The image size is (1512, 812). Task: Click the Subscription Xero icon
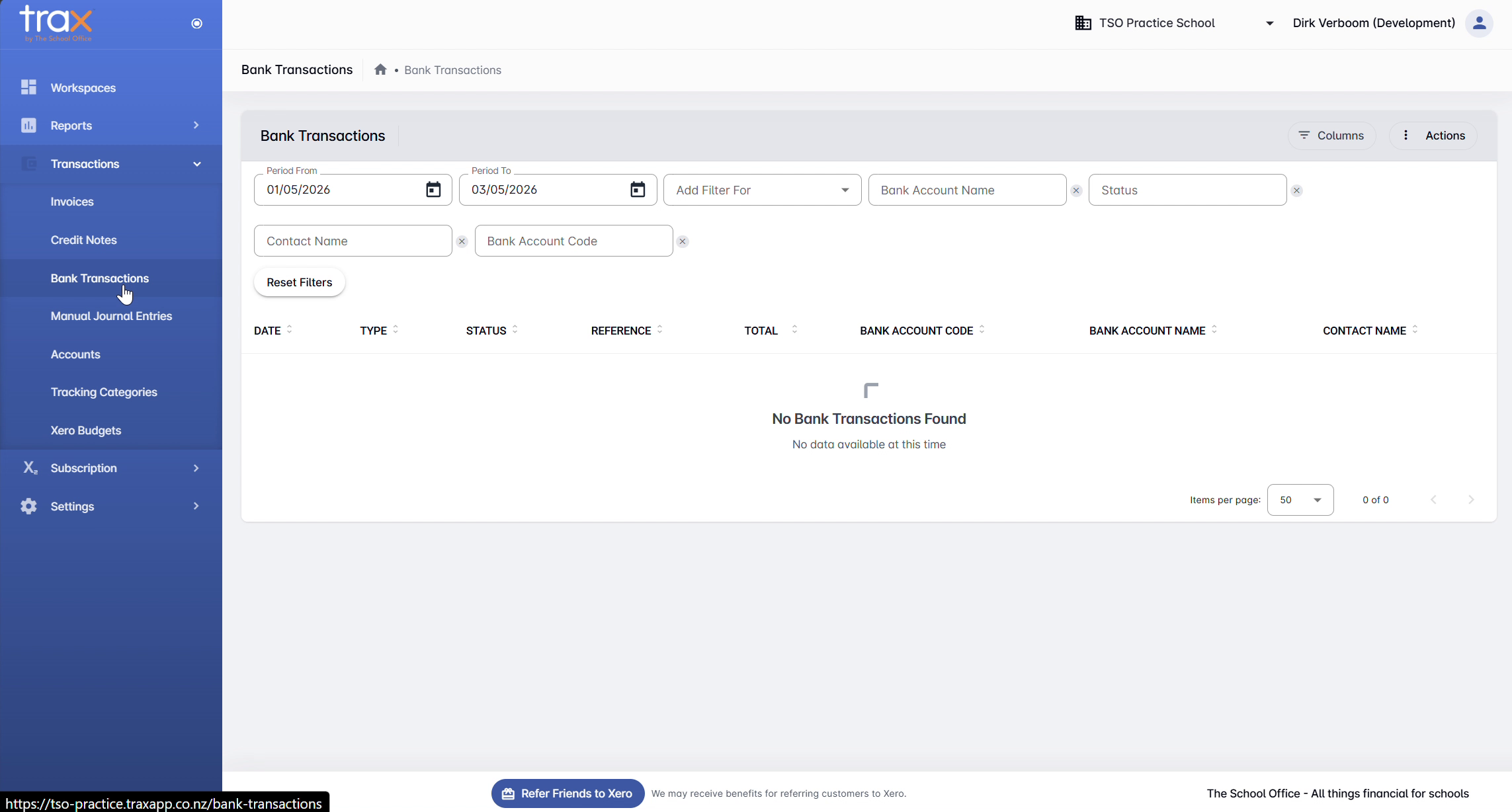[30, 468]
